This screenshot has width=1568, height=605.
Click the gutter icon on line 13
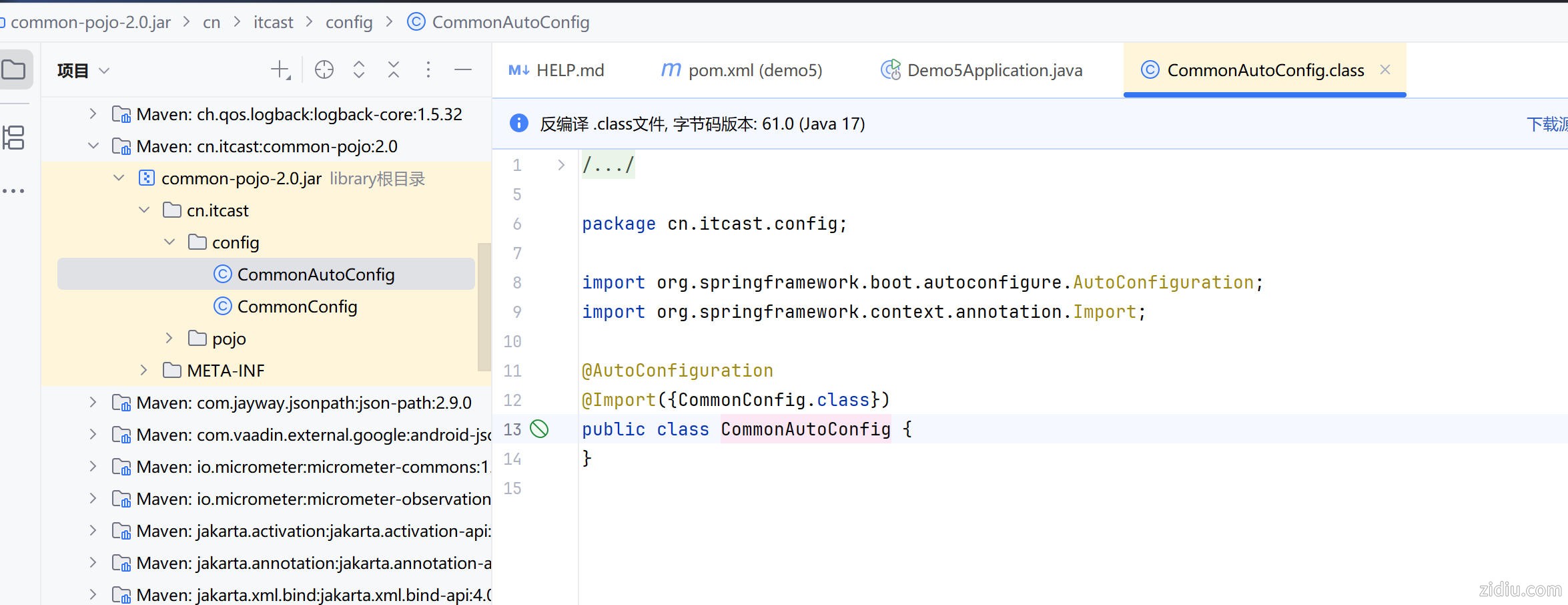click(539, 429)
